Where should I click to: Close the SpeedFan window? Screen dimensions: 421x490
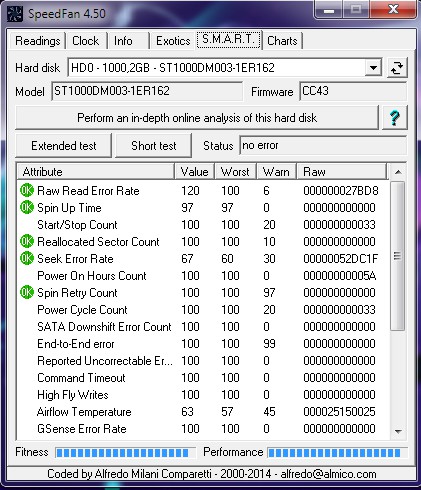point(394,10)
